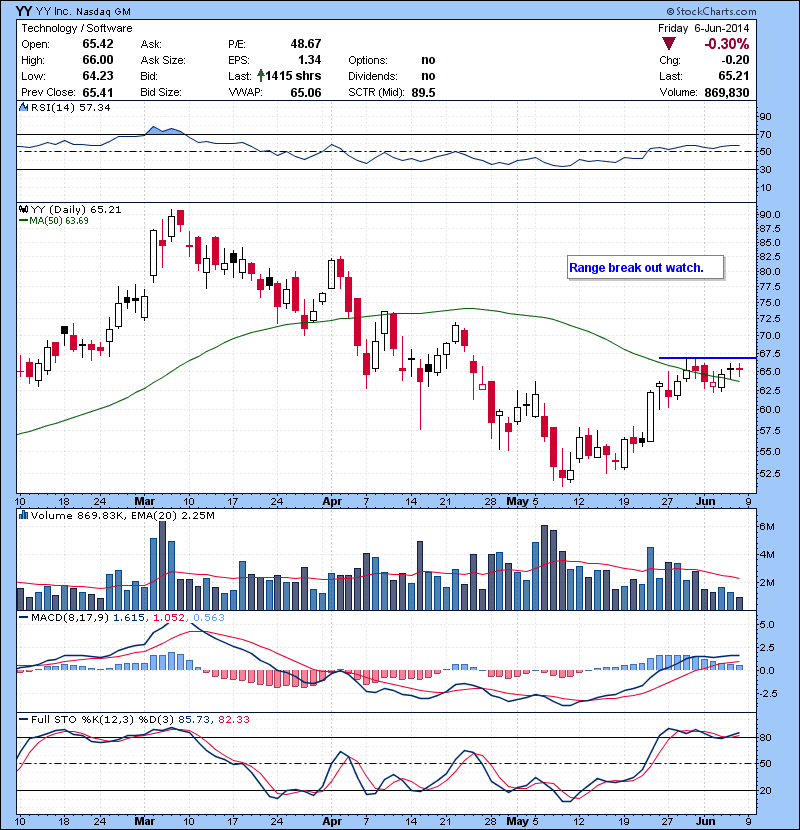This screenshot has height=830, width=800.
Task: Click the red stochastic %D value 82.33
Action: pyautogui.click(x=233, y=719)
